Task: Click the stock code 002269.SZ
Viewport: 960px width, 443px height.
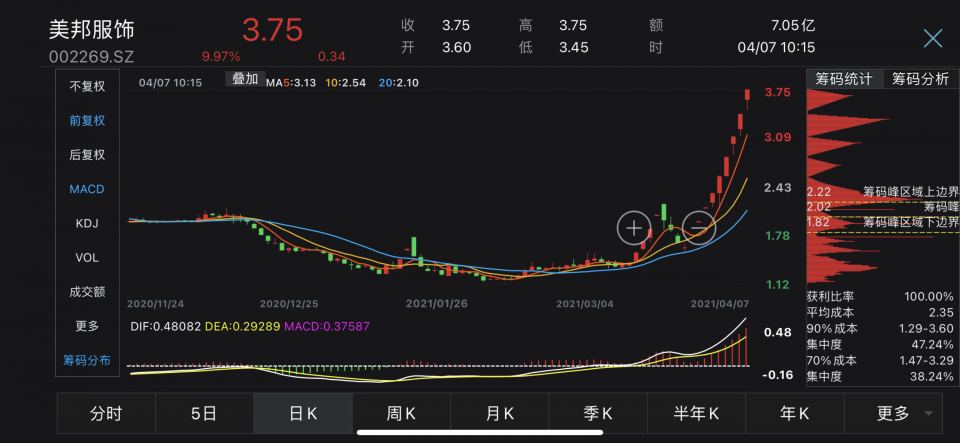Action: point(91,57)
